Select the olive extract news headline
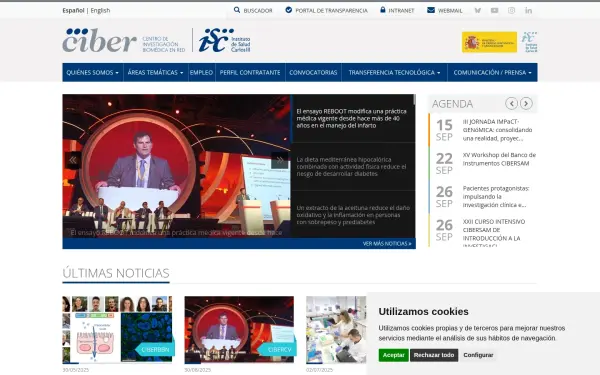600x375 pixels. point(353,215)
